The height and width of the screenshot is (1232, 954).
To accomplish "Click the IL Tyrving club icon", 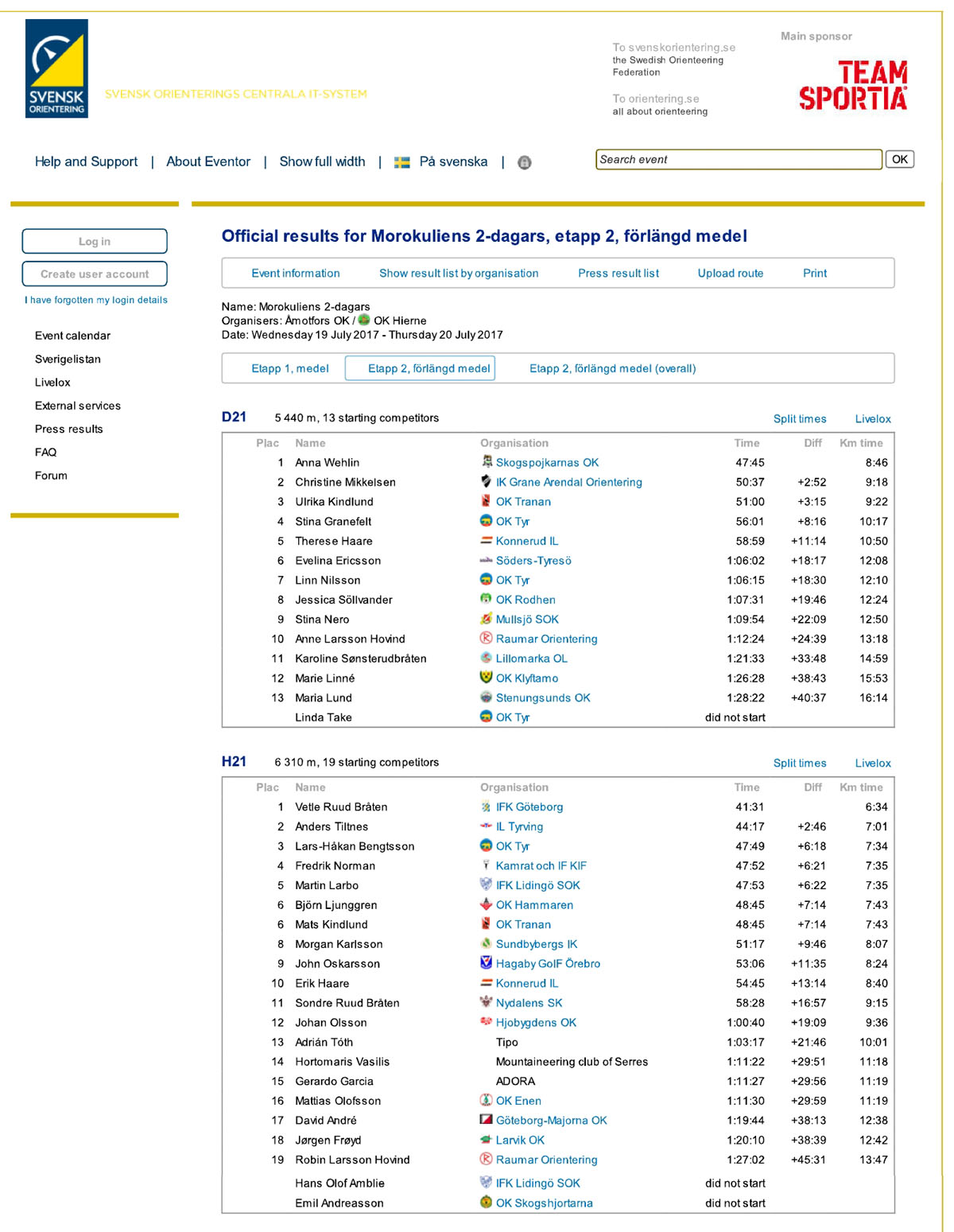I will pos(487,826).
